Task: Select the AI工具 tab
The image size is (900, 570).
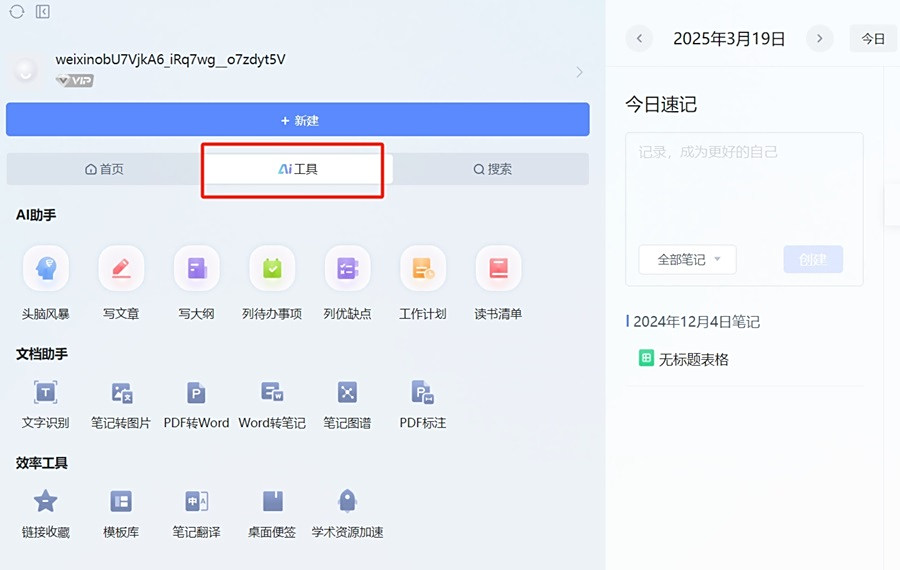Action: click(297, 169)
